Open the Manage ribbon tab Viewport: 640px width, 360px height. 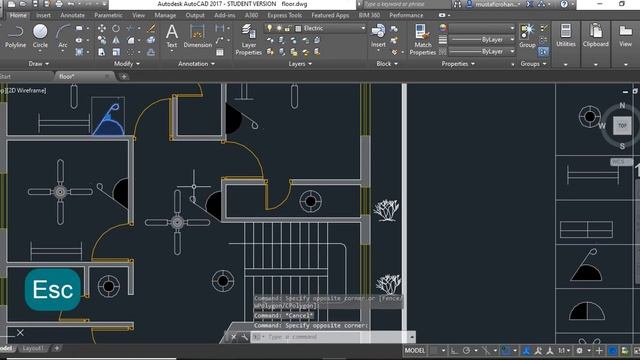point(165,15)
